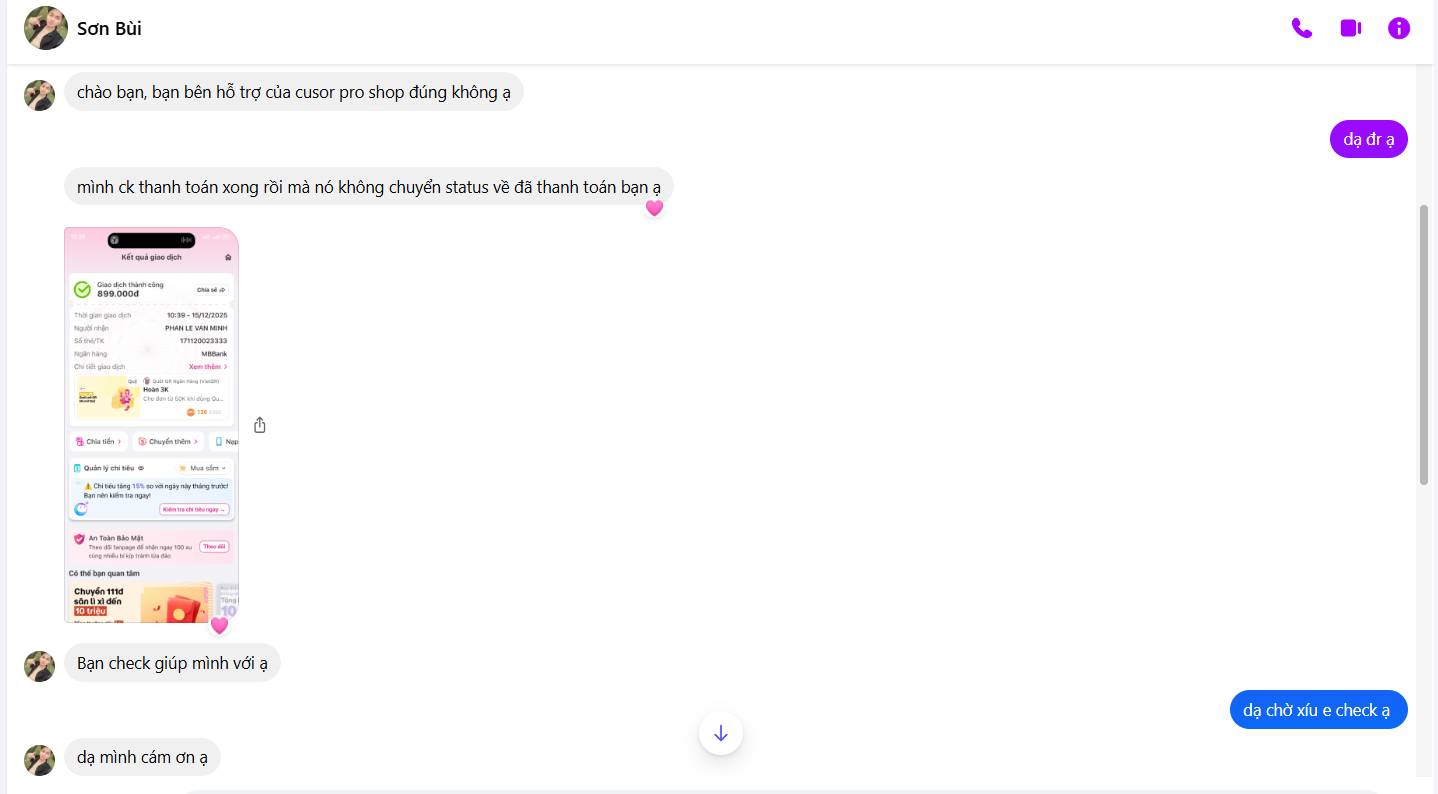Viewport: 1438px width, 794px height.
Task: Click avatar beside 'Bạn check giúp mình với ạ'
Action: click(x=39, y=666)
